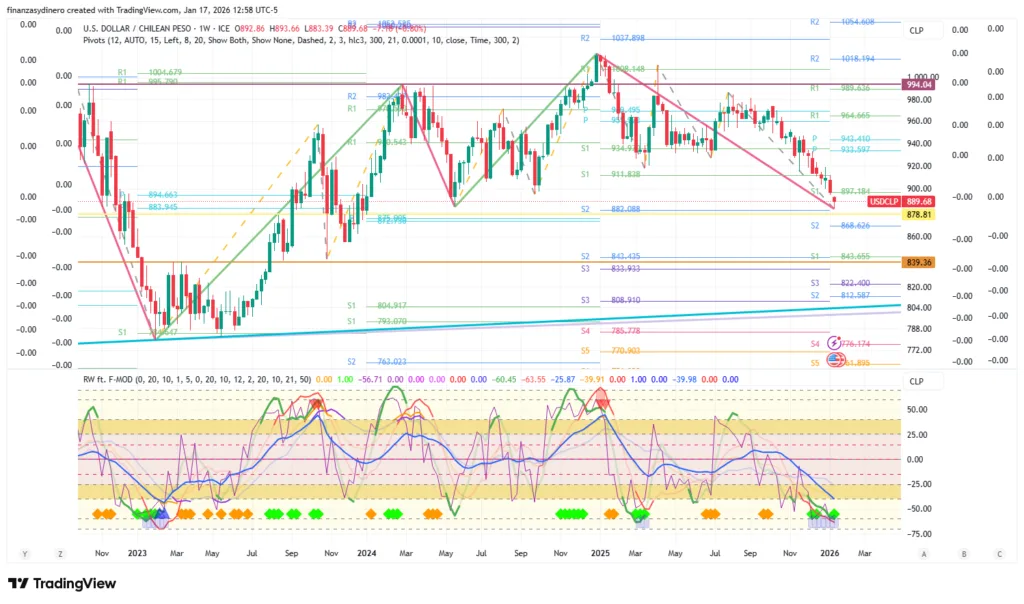The width and height of the screenshot is (1024, 604).
Task: Select the yellow 878.81 price level label
Action: [x=918, y=215]
